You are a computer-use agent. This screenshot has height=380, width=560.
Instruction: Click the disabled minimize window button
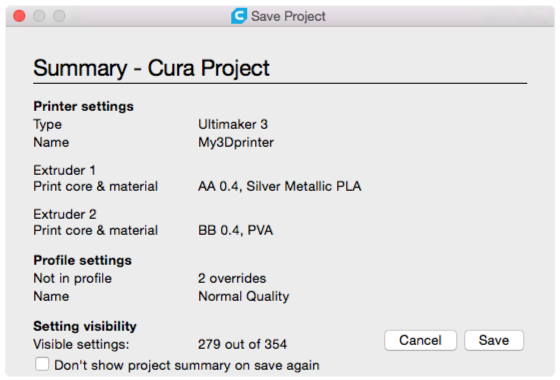tap(39, 16)
